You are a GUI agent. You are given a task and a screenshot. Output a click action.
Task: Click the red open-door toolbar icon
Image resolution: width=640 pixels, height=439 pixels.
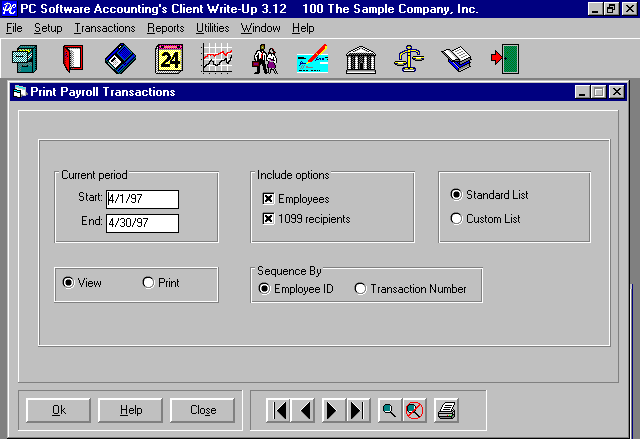click(73, 59)
